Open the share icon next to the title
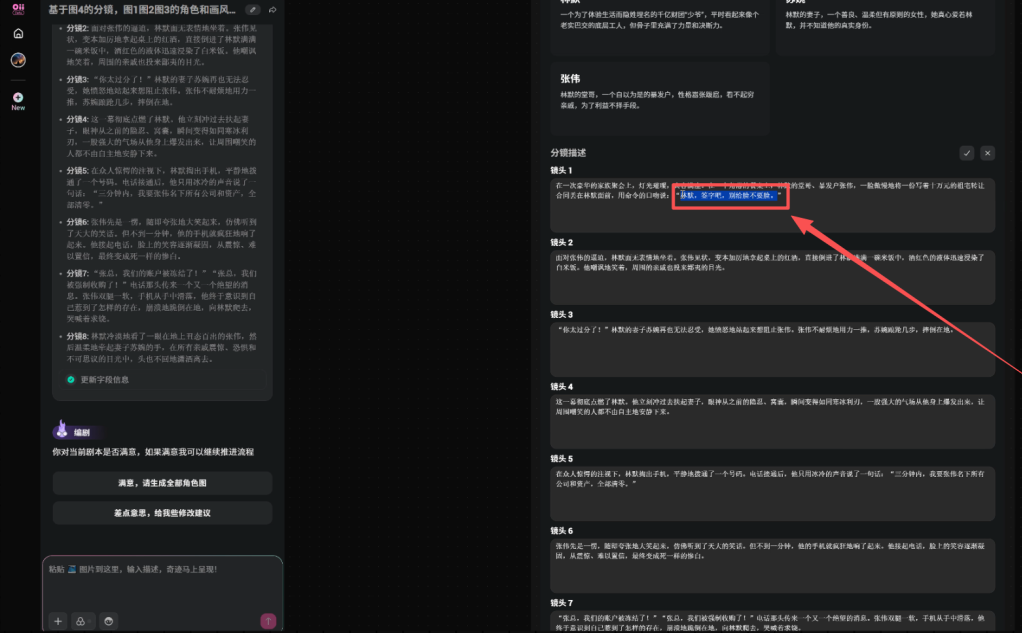Image resolution: width=1022 pixels, height=633 pixels. [272, 9]
